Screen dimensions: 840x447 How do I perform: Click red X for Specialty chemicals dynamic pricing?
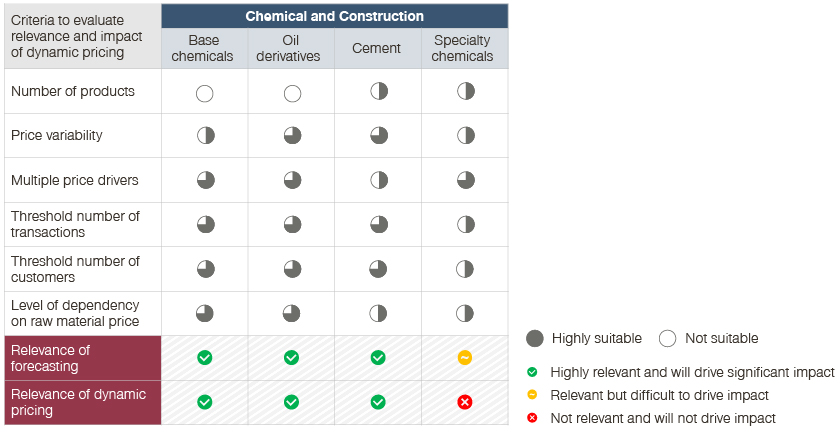[465, 402]
